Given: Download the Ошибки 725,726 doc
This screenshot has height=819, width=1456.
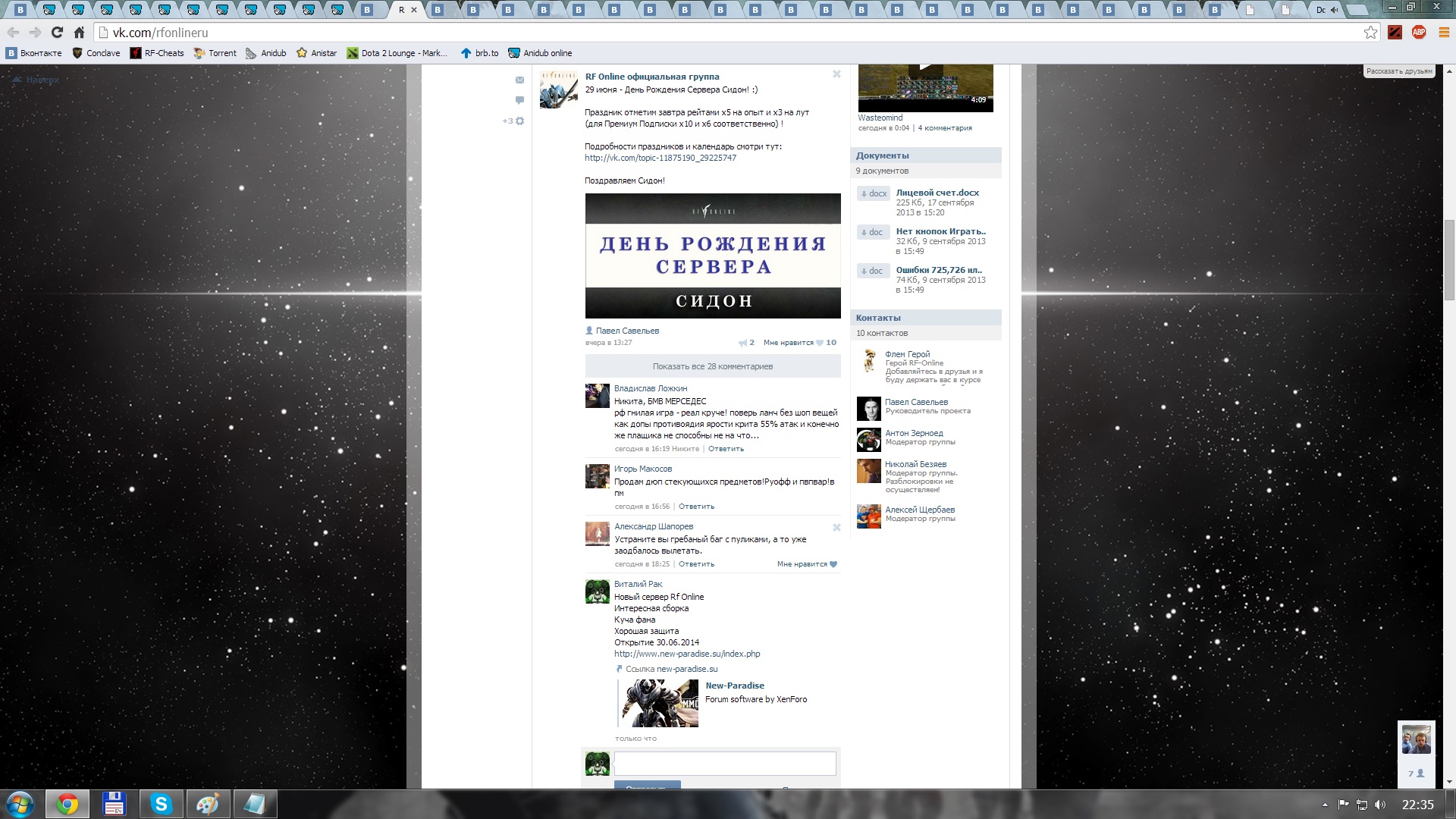Looking at the screenshot, I should [x=939, y=270].
